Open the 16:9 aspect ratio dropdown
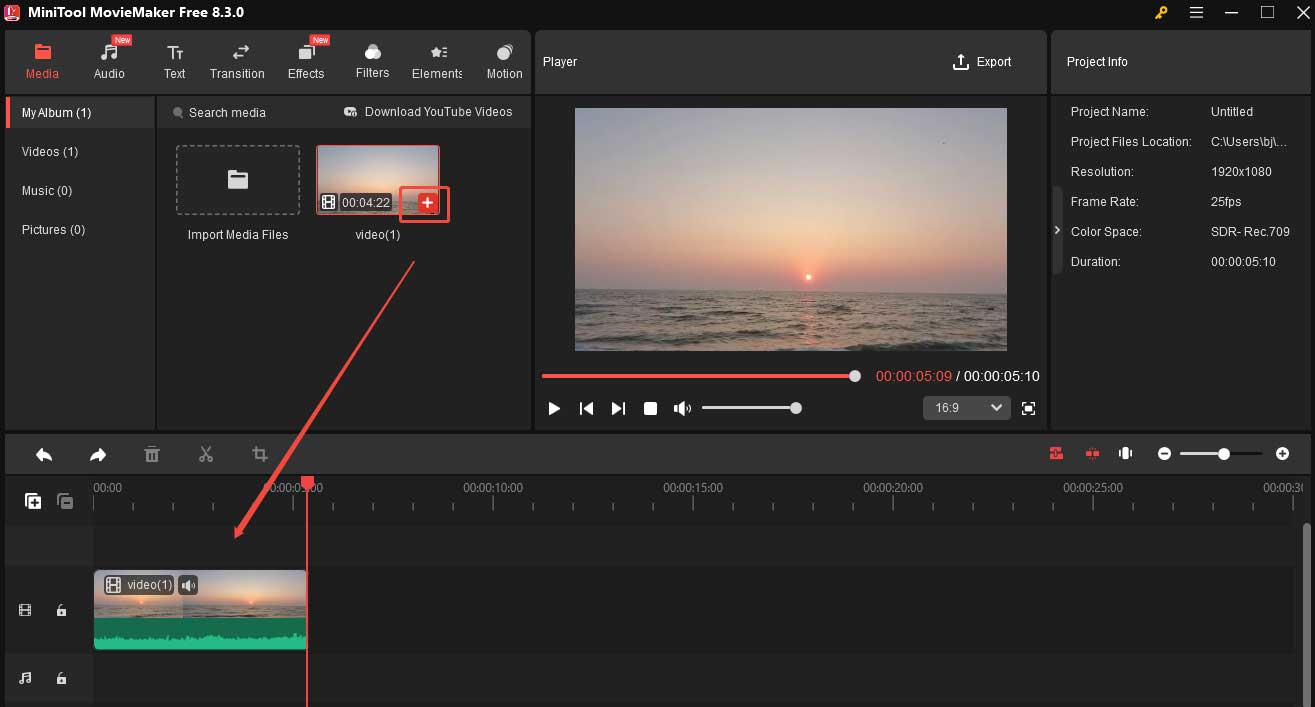This screenshot has width=1315, height=707. 967,408
